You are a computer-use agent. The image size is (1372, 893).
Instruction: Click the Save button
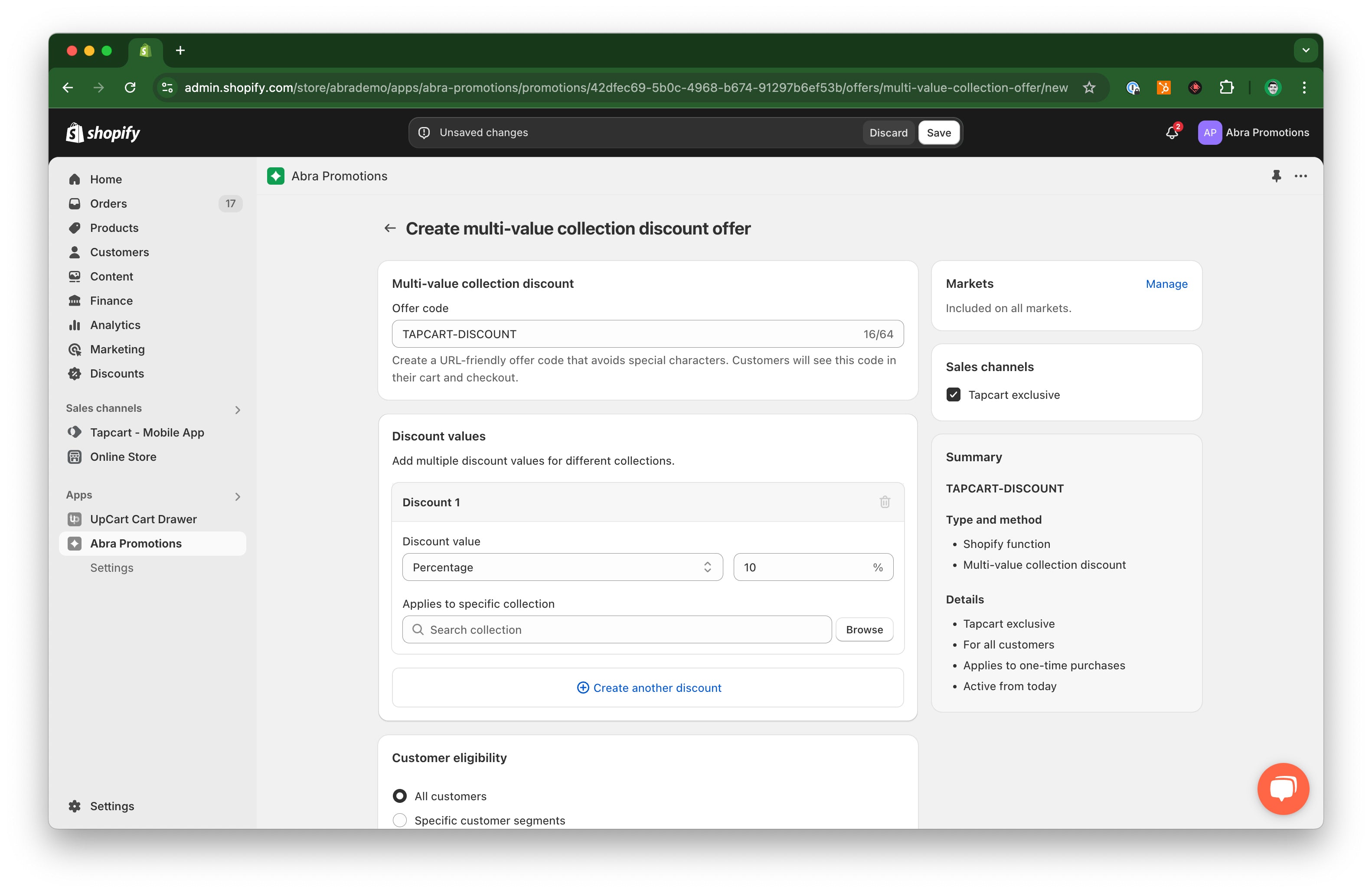pyautogui.click(x=938, y=133)
